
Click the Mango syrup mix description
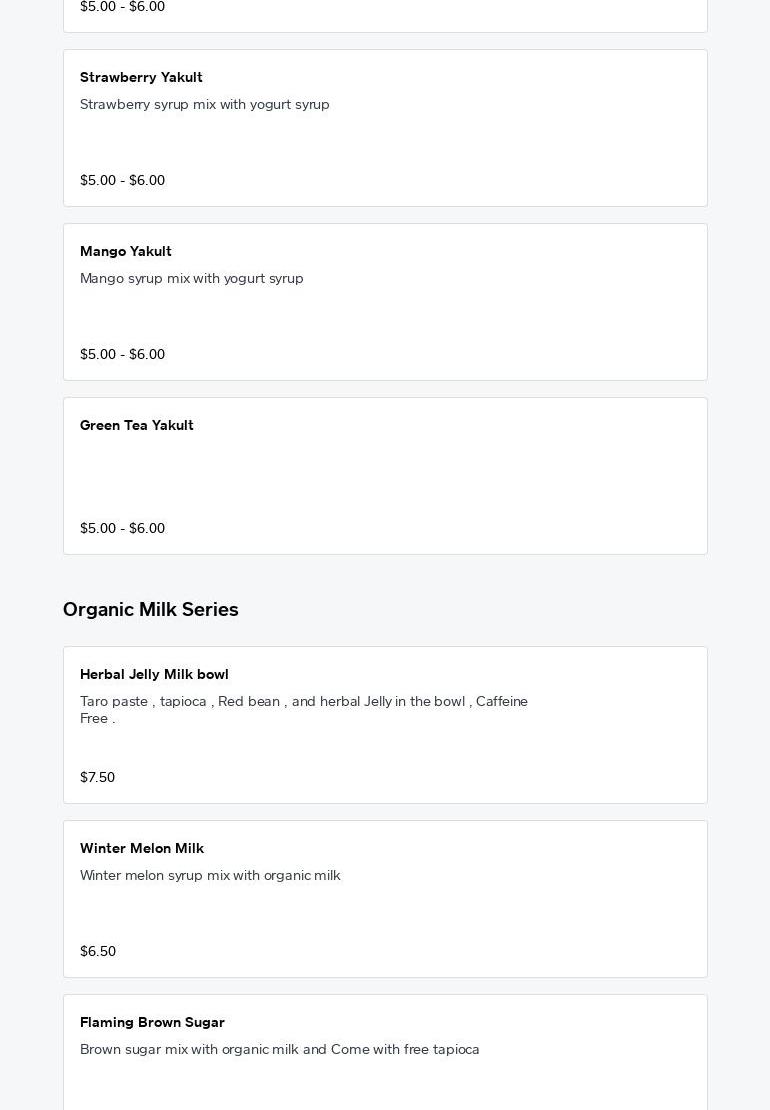(x=192, y=278)
